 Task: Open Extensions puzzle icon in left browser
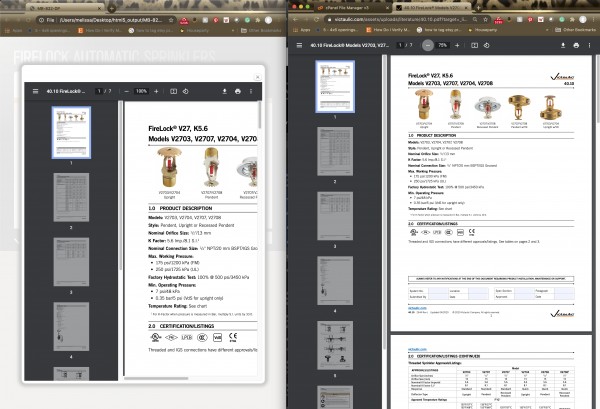click(258, 20)
